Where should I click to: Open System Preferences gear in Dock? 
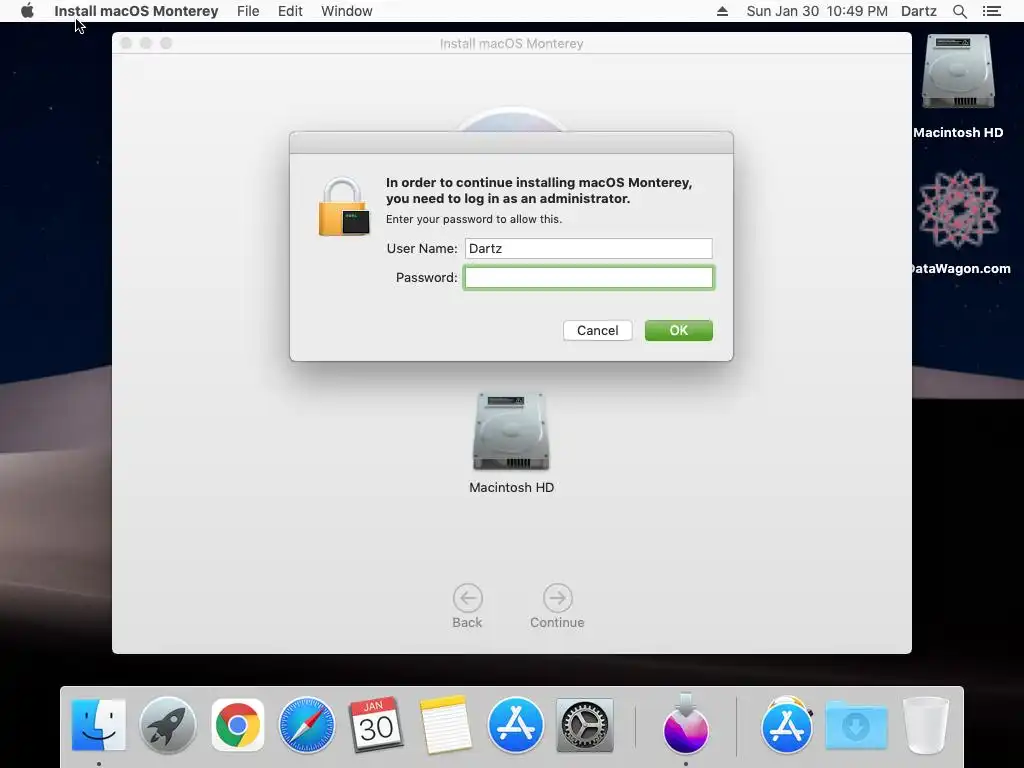click(x=584, y=725)
